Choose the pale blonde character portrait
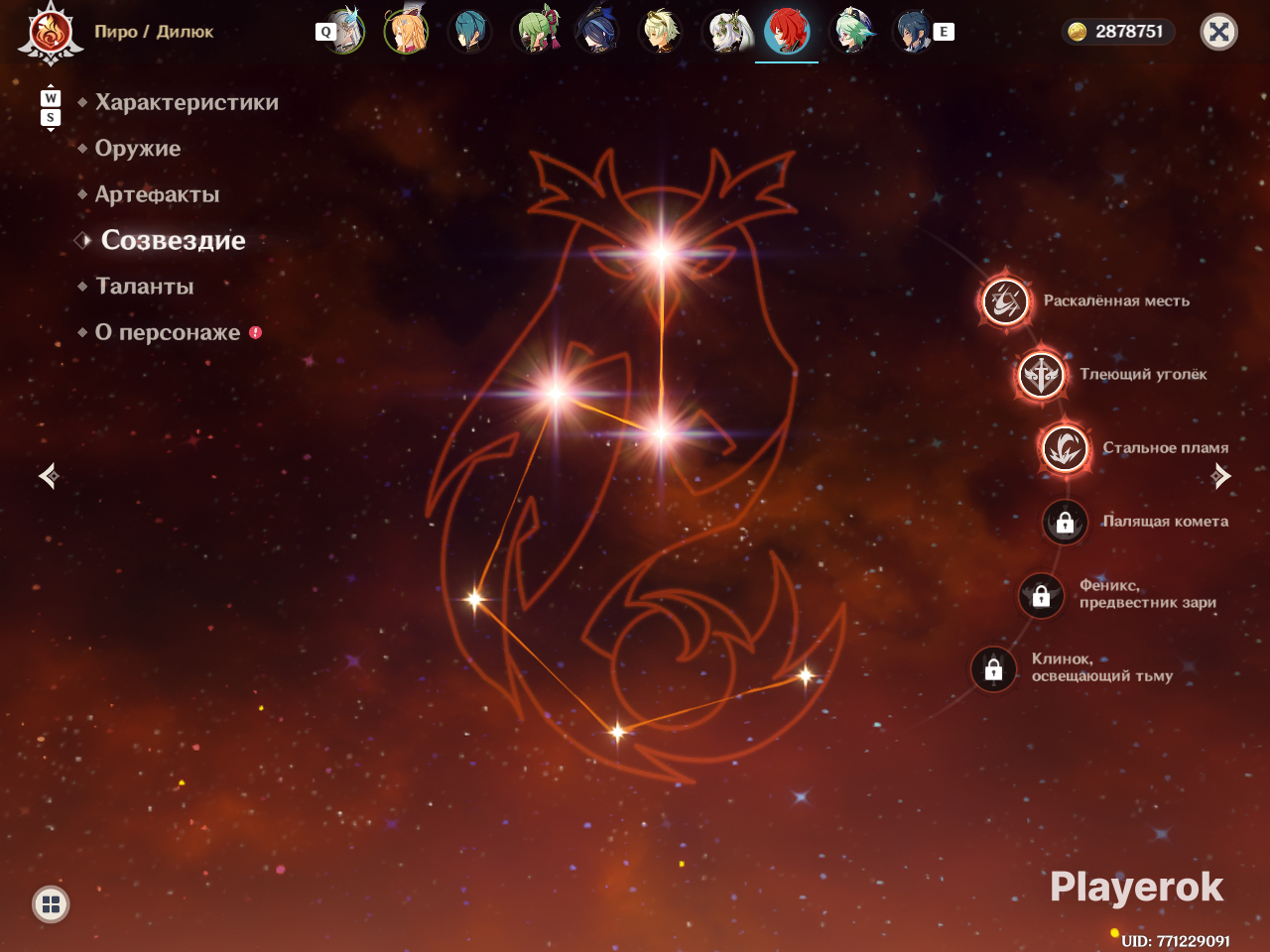Viewport: 1270px width, 952px height. click(x=662, y=31)
